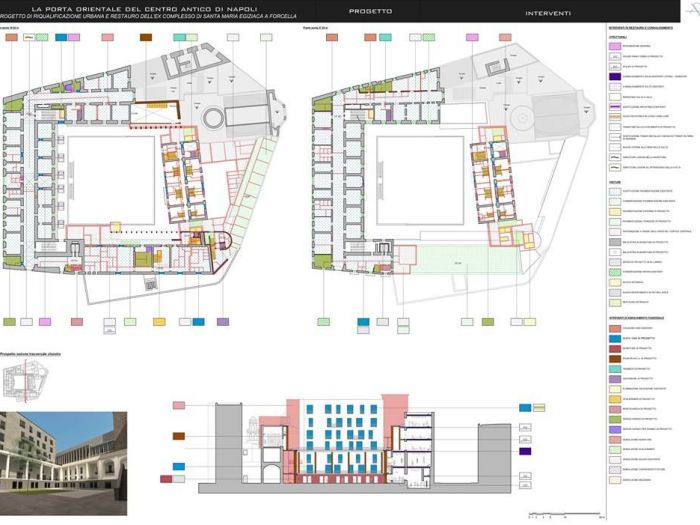Click the circular rotunda in the left floor plan
Viewport: 700px width, 525px height.
tap(217, 118)
